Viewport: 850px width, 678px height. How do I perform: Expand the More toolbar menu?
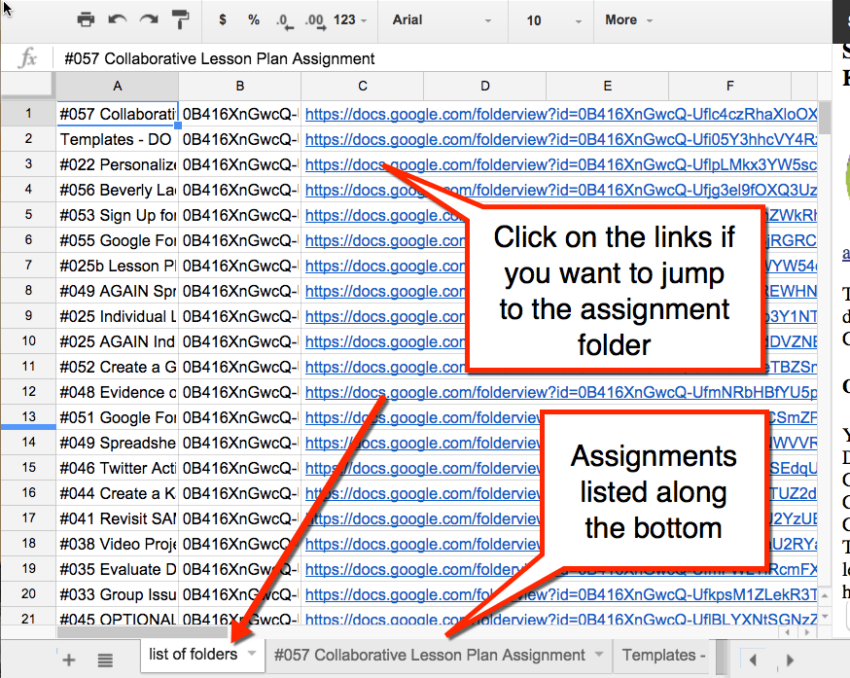click(x=628, y=20)
